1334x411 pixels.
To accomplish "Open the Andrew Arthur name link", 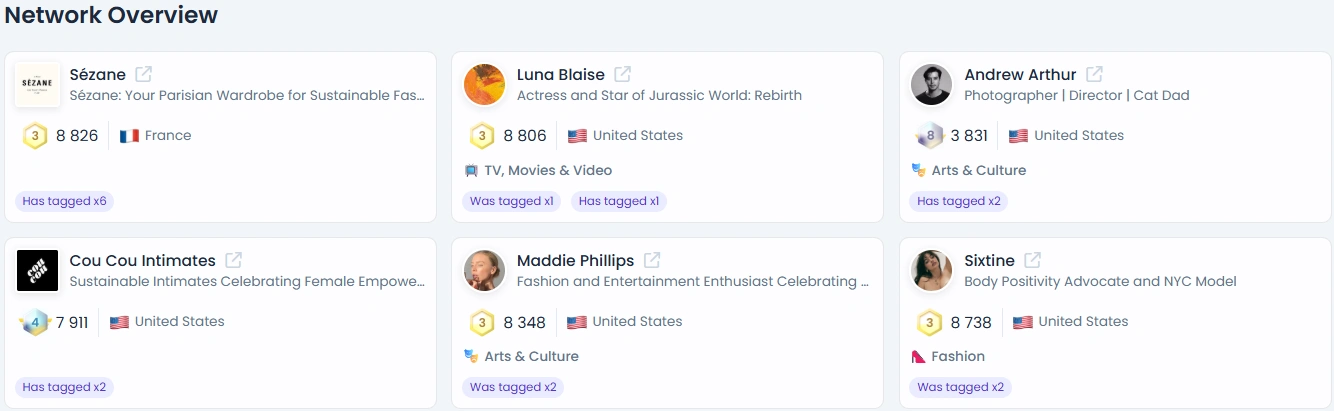I will (x=1020, y=74).
